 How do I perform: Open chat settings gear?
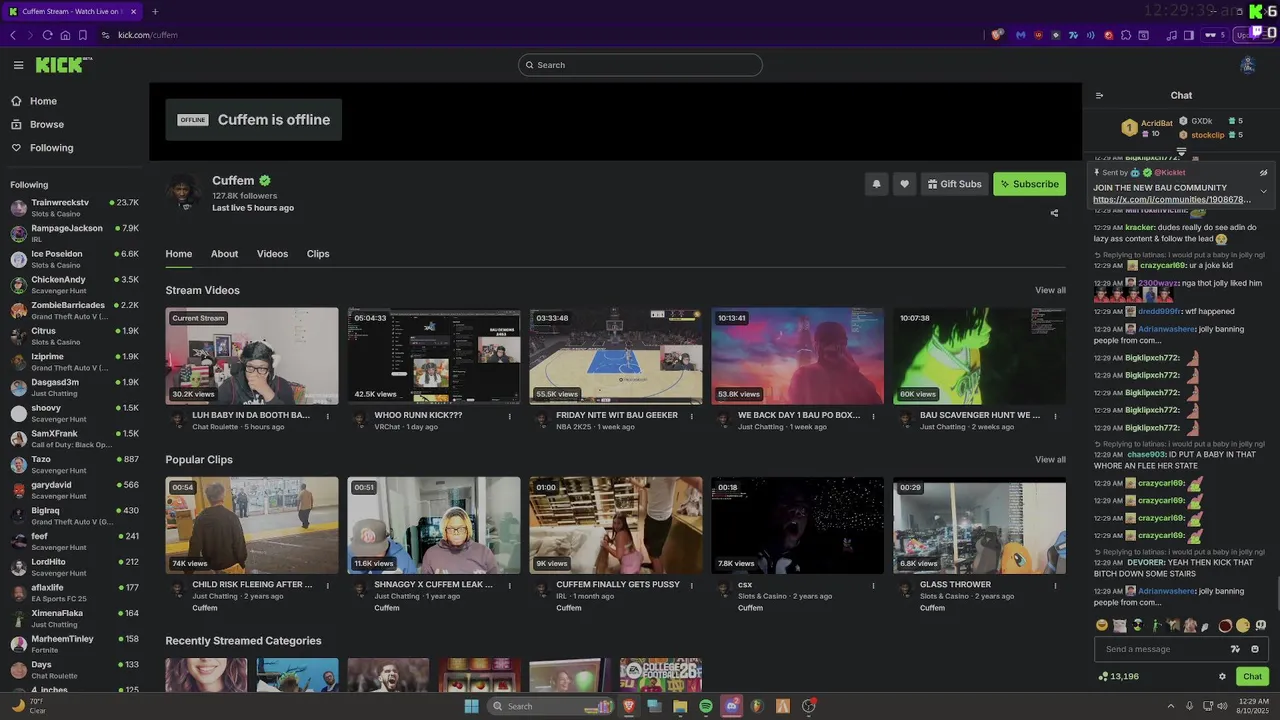click(1222, 677)
